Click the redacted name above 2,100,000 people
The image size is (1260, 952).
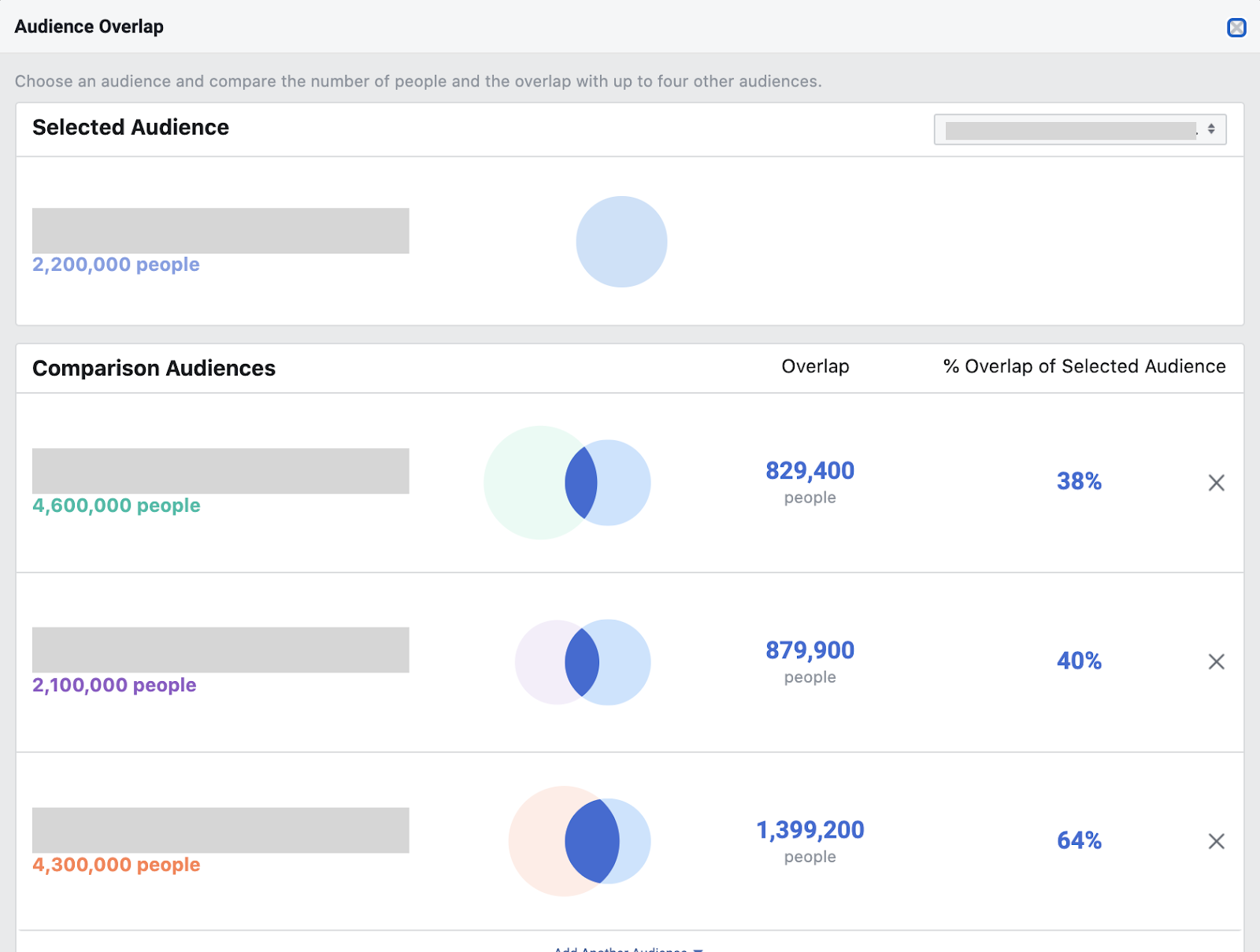pyautogui.click(x=220, y=650)
